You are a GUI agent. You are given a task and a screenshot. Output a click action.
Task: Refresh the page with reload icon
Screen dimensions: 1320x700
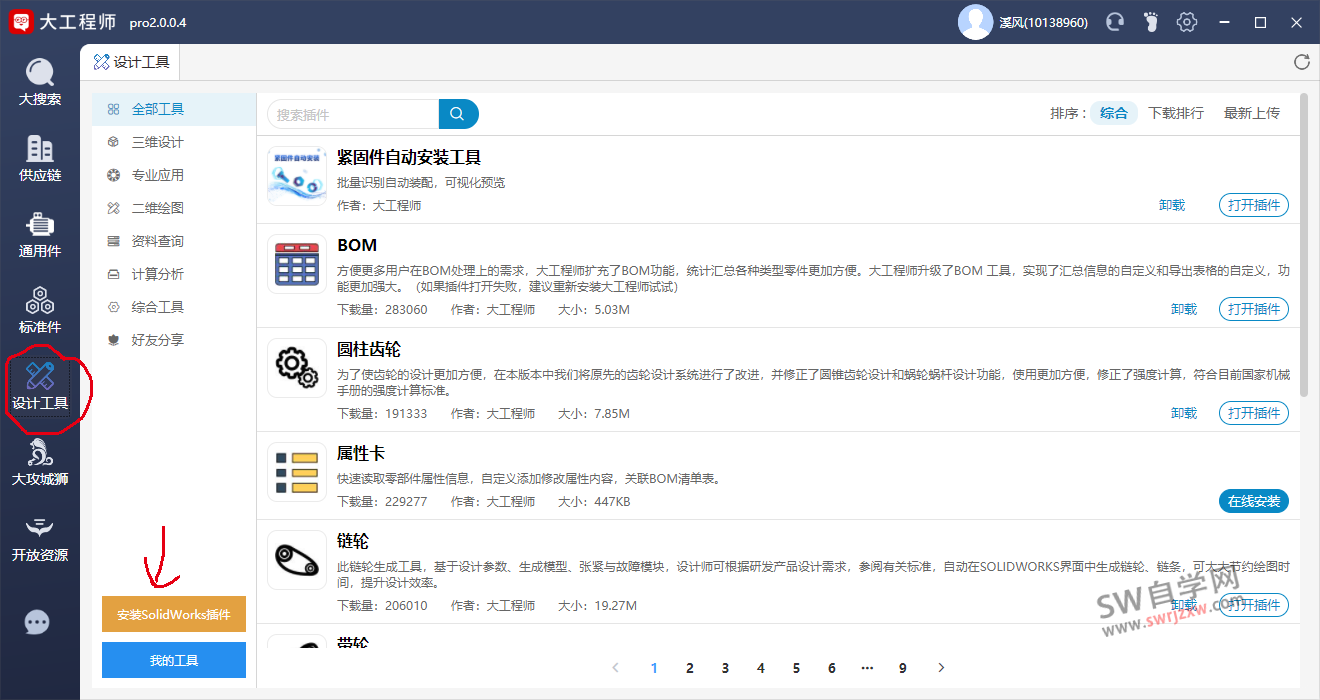[x=1301, y=62]
